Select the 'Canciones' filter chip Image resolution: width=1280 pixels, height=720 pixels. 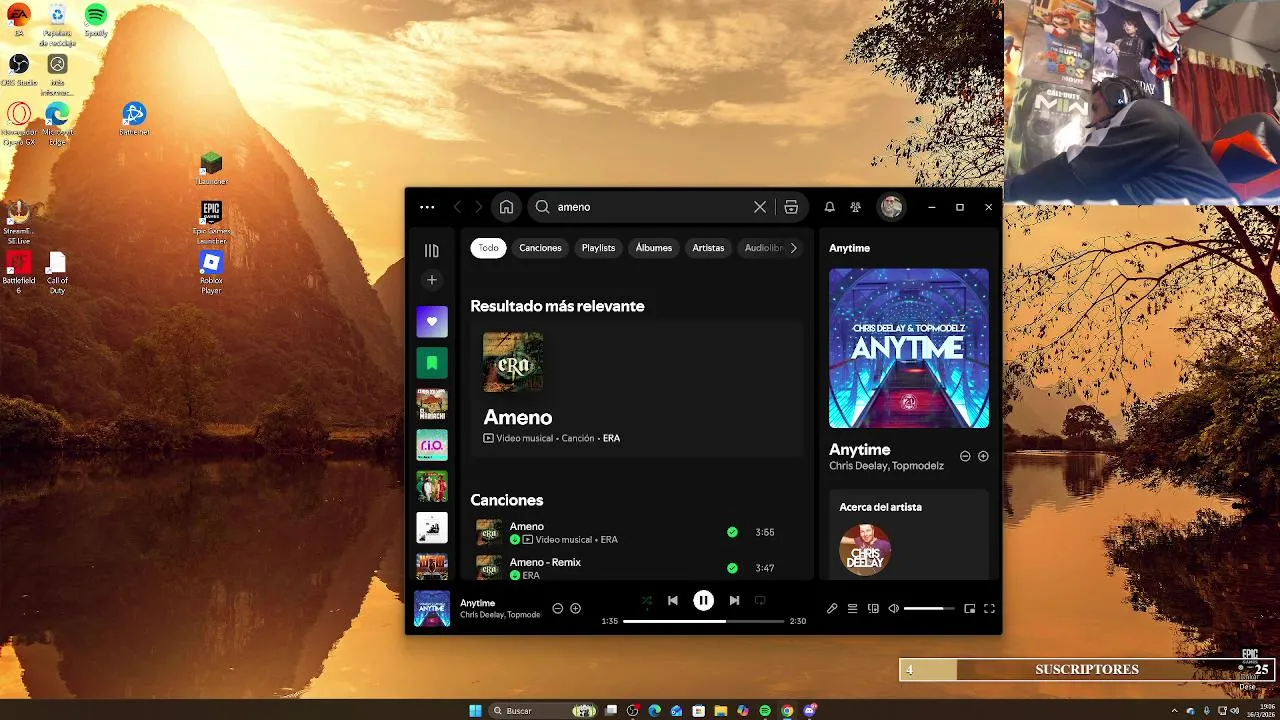(540, 248)
